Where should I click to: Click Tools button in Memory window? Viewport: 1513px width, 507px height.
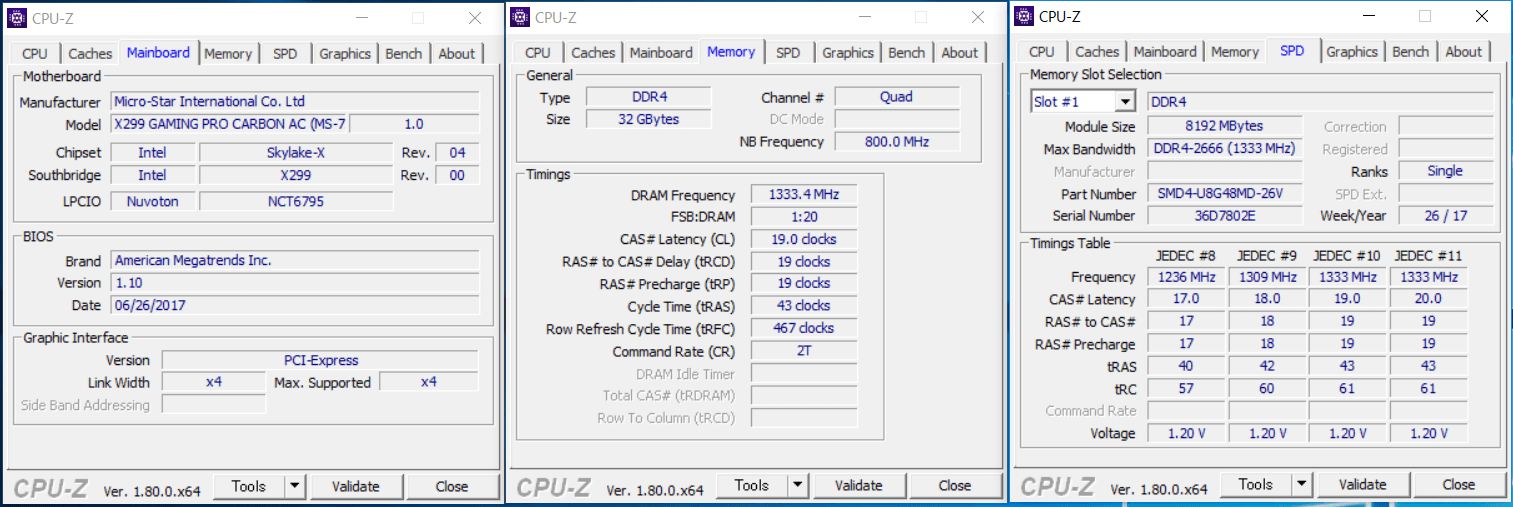point(752,485)
